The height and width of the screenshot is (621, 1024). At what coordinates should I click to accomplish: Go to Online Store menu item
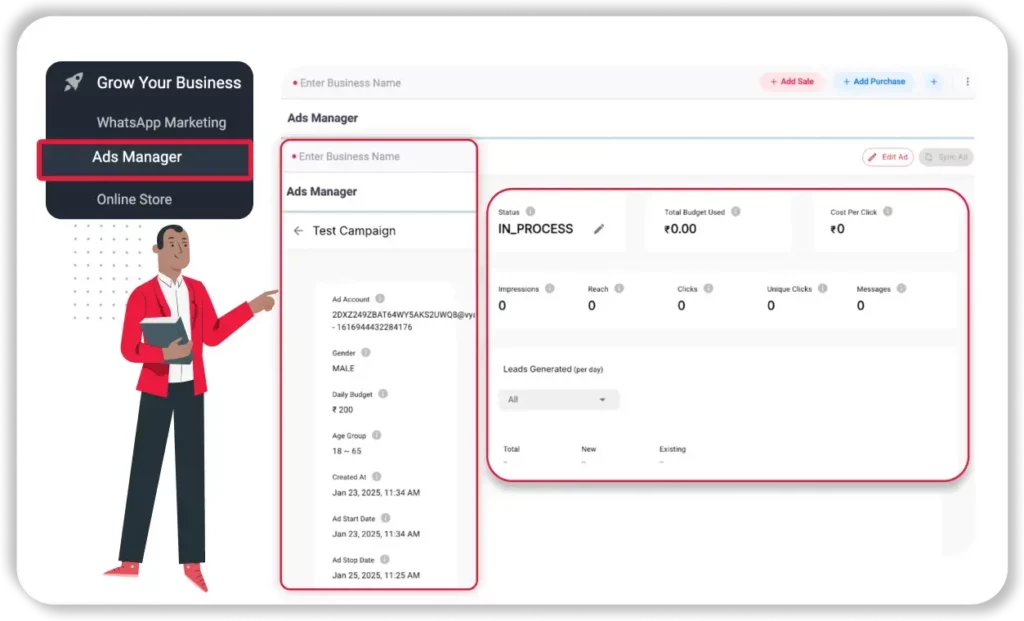pyautogui.click(x=134, y=199)
